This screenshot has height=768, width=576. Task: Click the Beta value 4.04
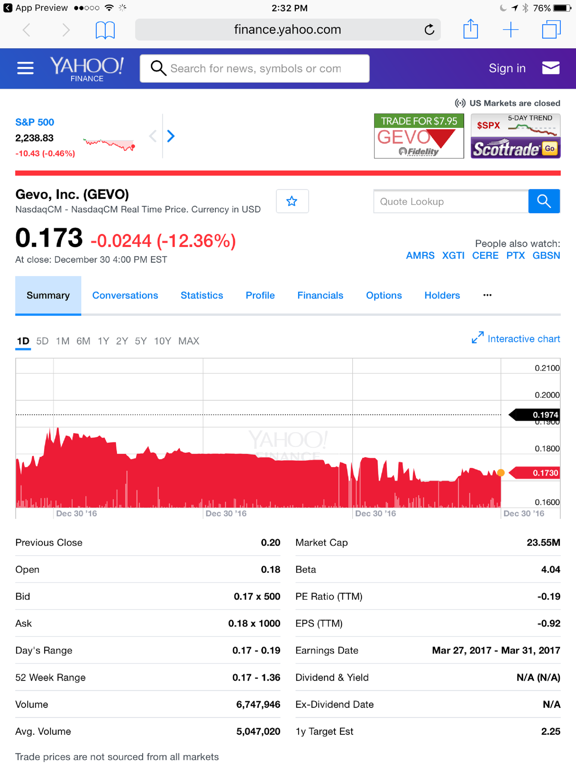pyautogui.click(x=551, y=570)
